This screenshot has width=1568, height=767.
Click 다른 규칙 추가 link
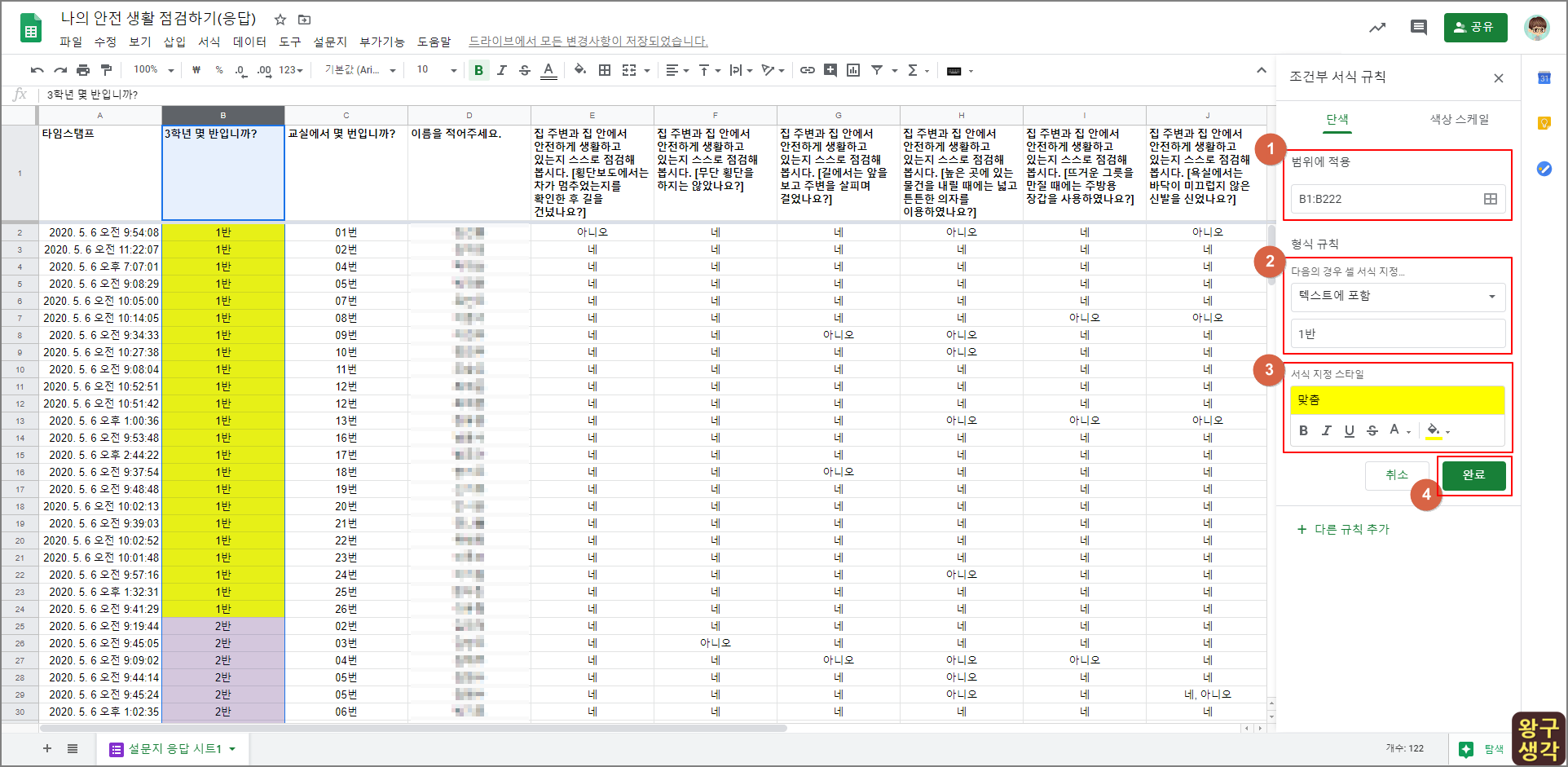[x=1343, y=529]
